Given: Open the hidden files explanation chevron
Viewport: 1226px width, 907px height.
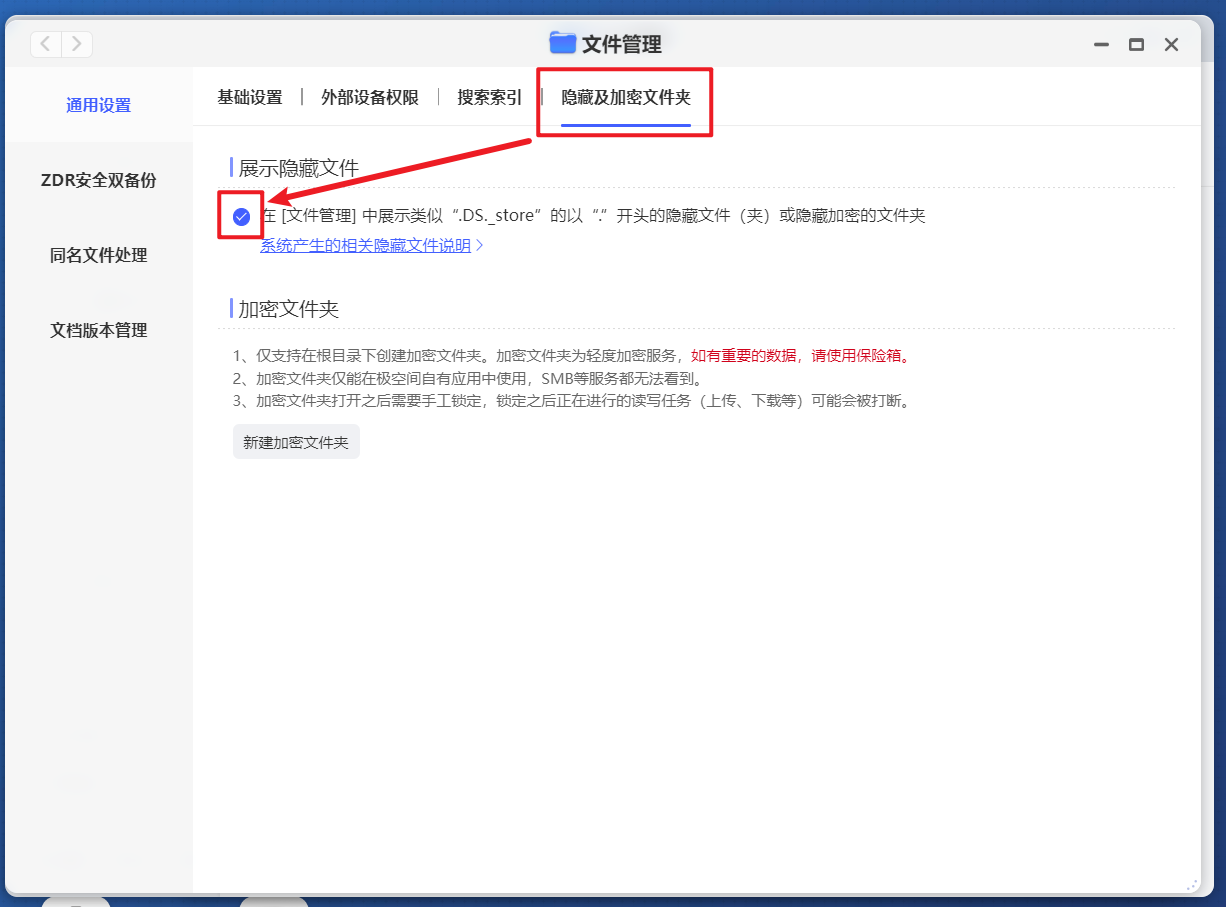Looking at the screenshot, I should point(481,245).
